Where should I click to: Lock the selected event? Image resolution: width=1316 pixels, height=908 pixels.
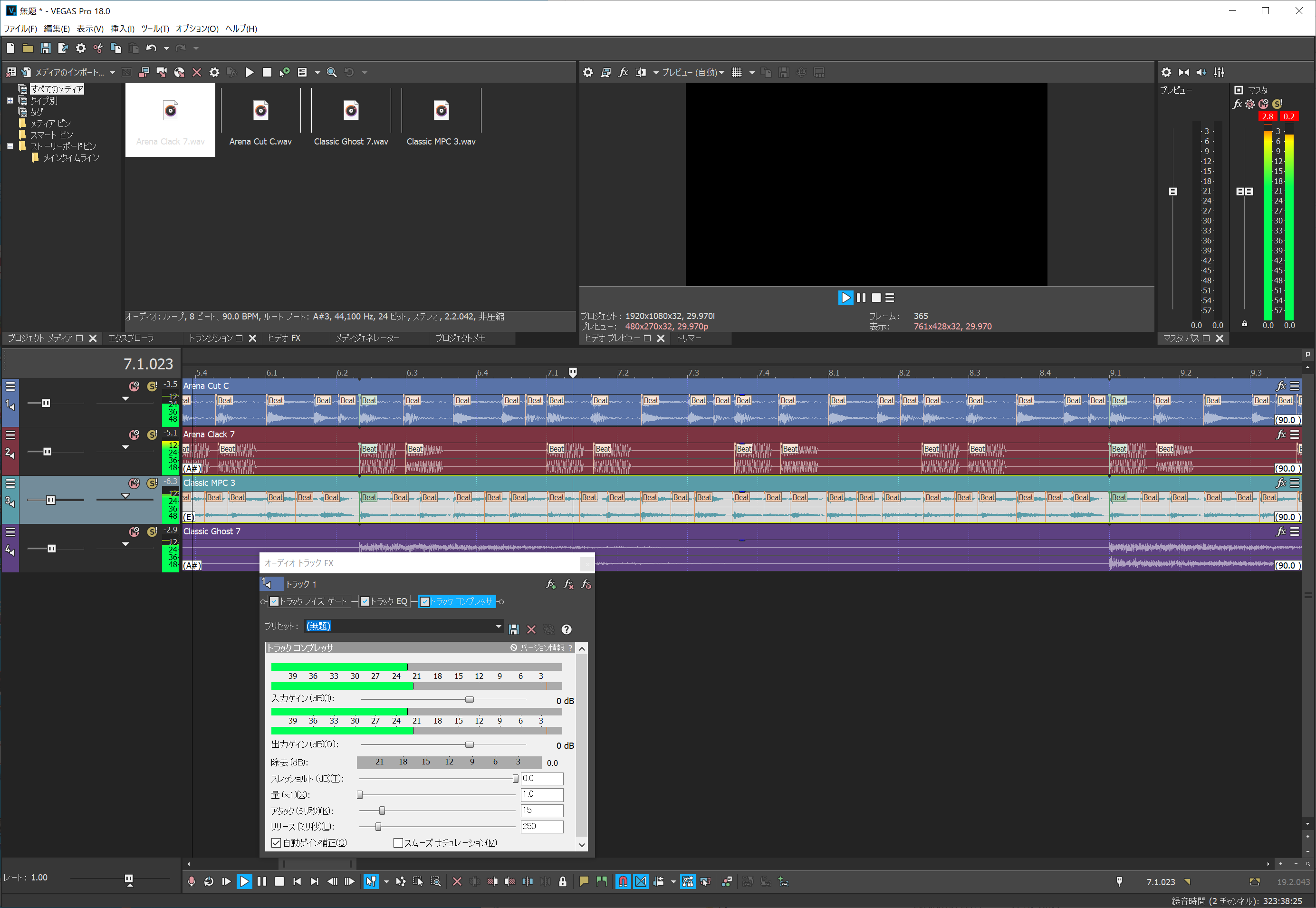point(562,881)
